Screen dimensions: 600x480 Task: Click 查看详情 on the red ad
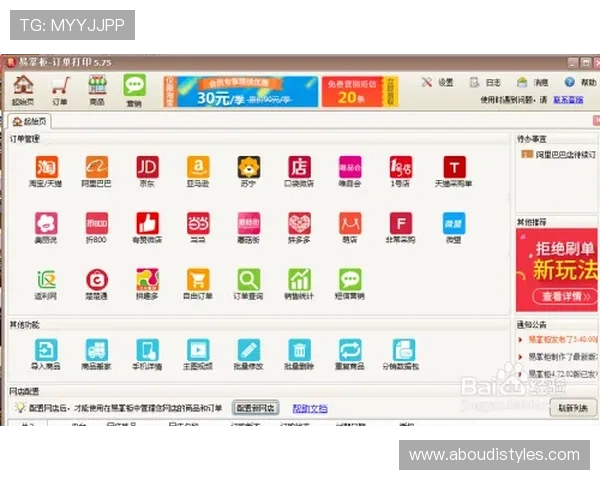pyautogui.click(x=566, y=296)
